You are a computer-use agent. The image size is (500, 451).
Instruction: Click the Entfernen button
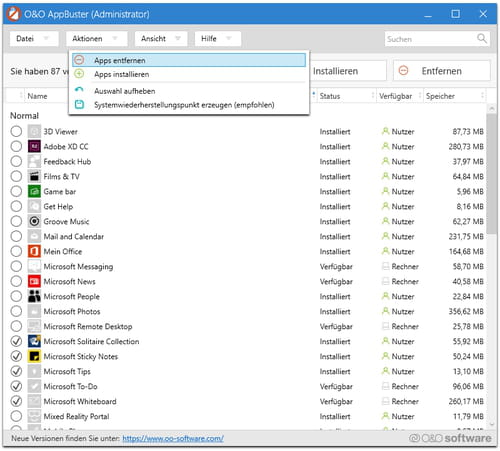[442, 71]
